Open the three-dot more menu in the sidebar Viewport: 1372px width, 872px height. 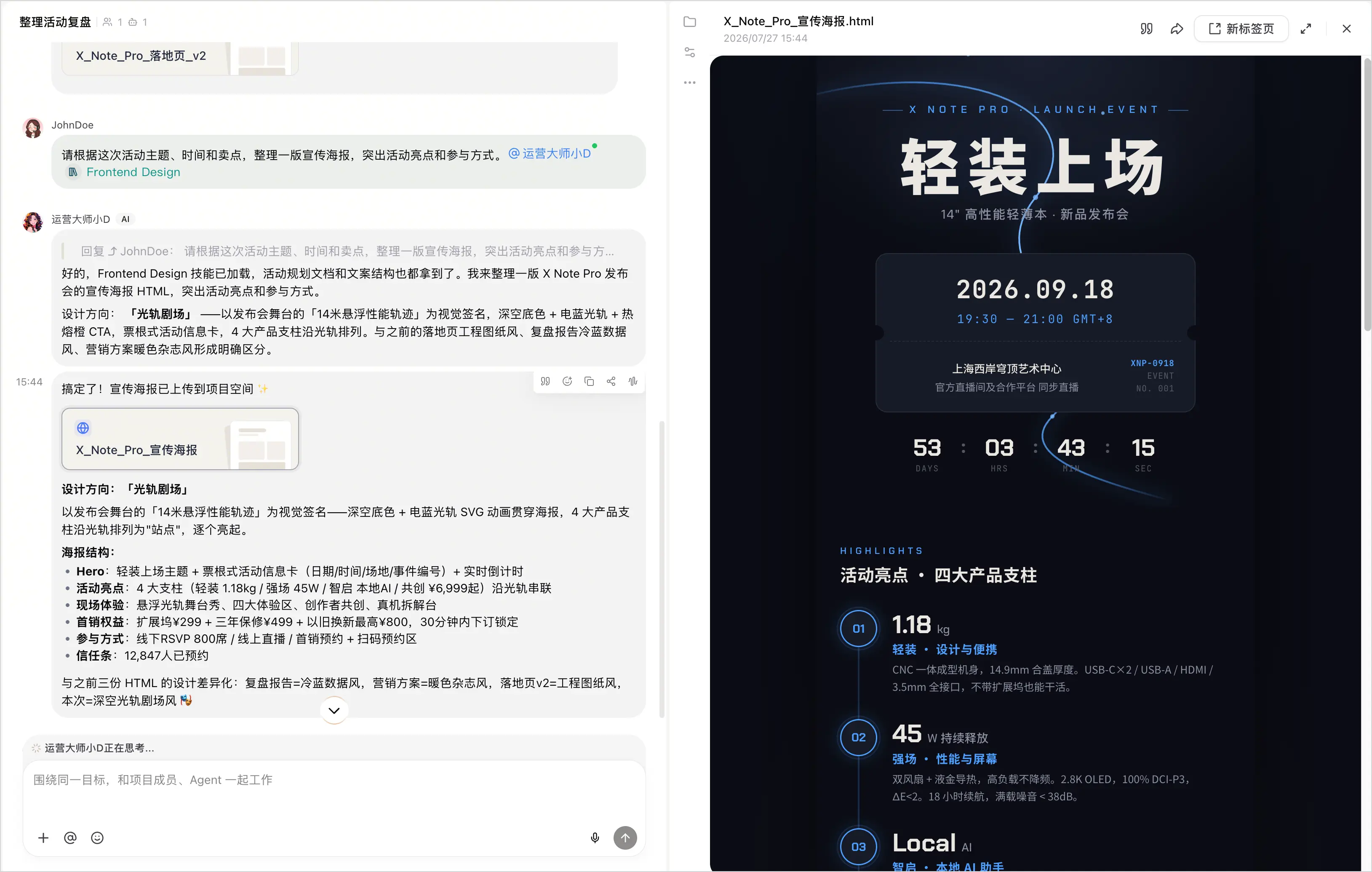pyautogui.click(x=689, y=83)
